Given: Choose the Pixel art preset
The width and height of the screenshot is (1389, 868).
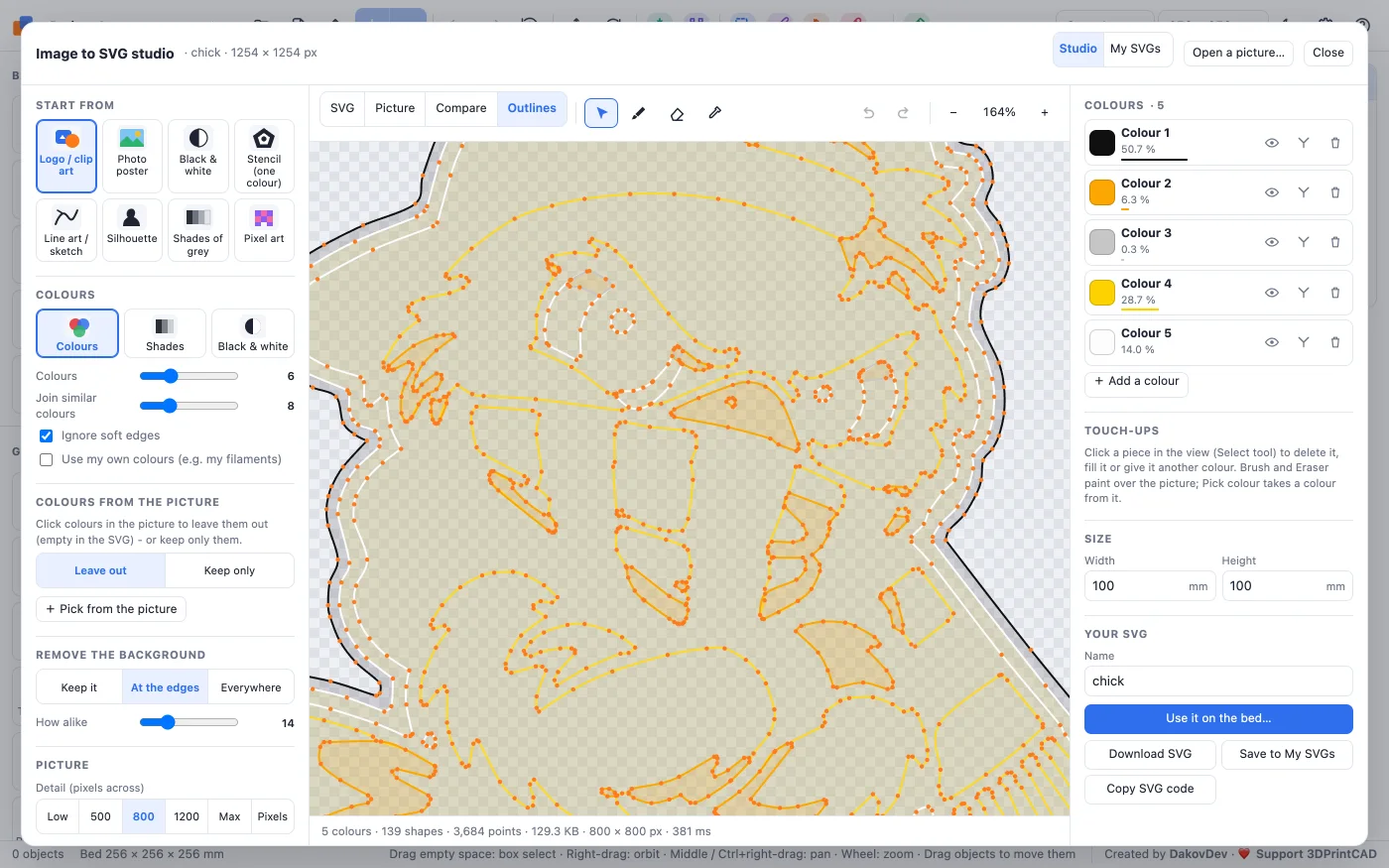Looking at the screenshot, I should click(x=264, y=230).
